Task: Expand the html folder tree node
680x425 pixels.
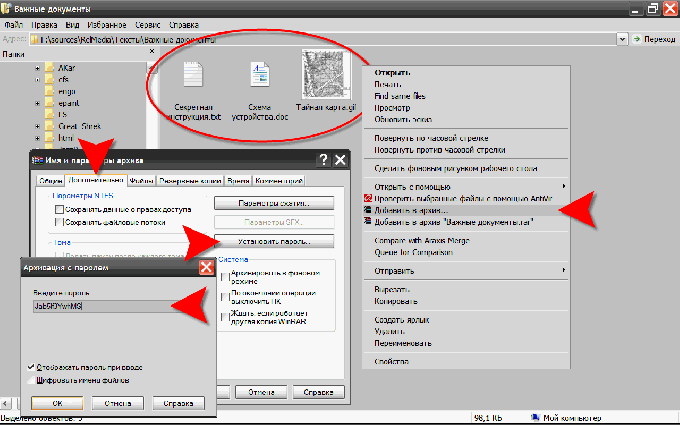Action: (37, 138)
